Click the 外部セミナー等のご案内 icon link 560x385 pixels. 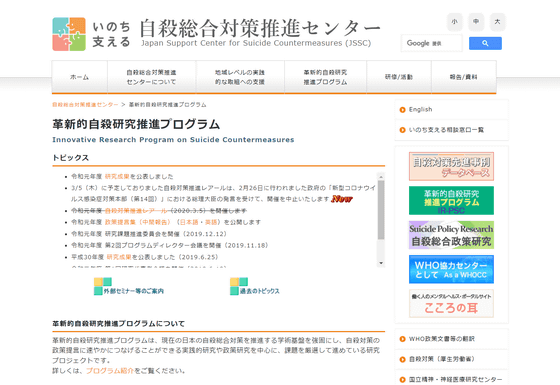pos(129,286)
